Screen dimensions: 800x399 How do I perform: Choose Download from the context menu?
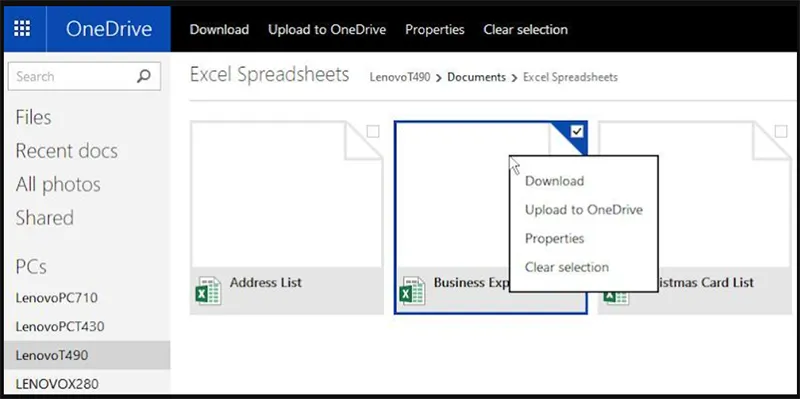[x=555, y=181]
